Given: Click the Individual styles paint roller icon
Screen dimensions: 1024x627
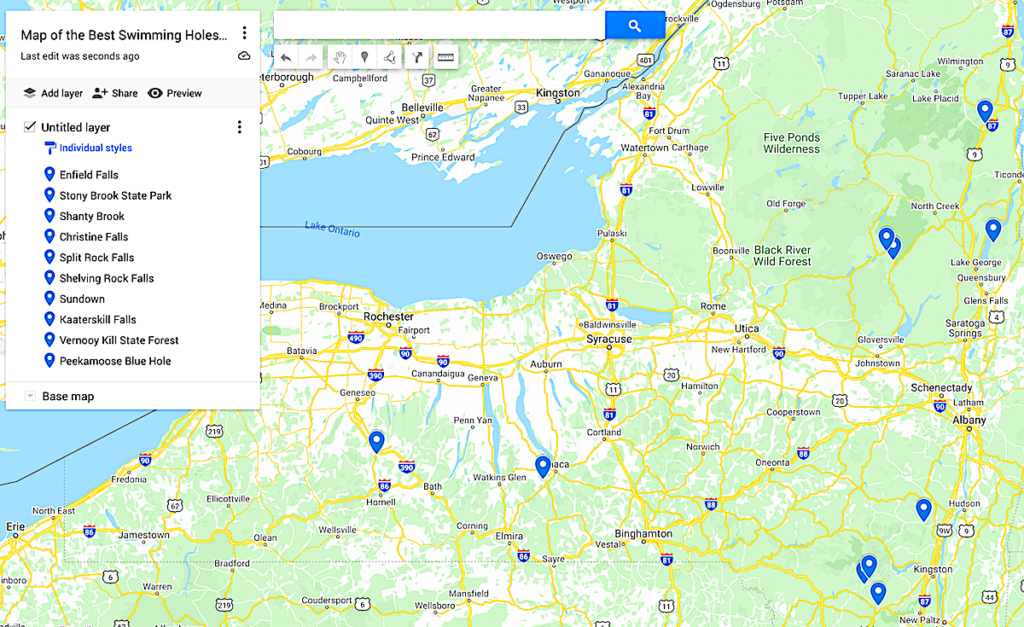Looking at the screenshot, I should pos(50,148).
